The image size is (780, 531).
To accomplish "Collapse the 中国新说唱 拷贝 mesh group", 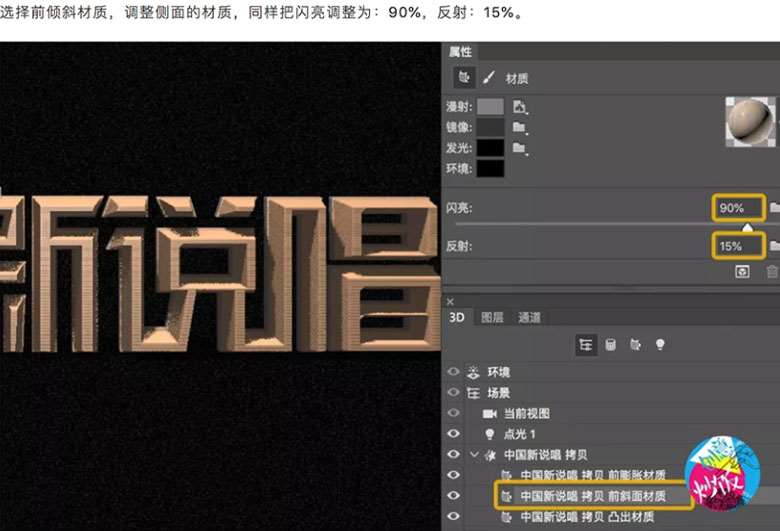I will pos(474,454).
